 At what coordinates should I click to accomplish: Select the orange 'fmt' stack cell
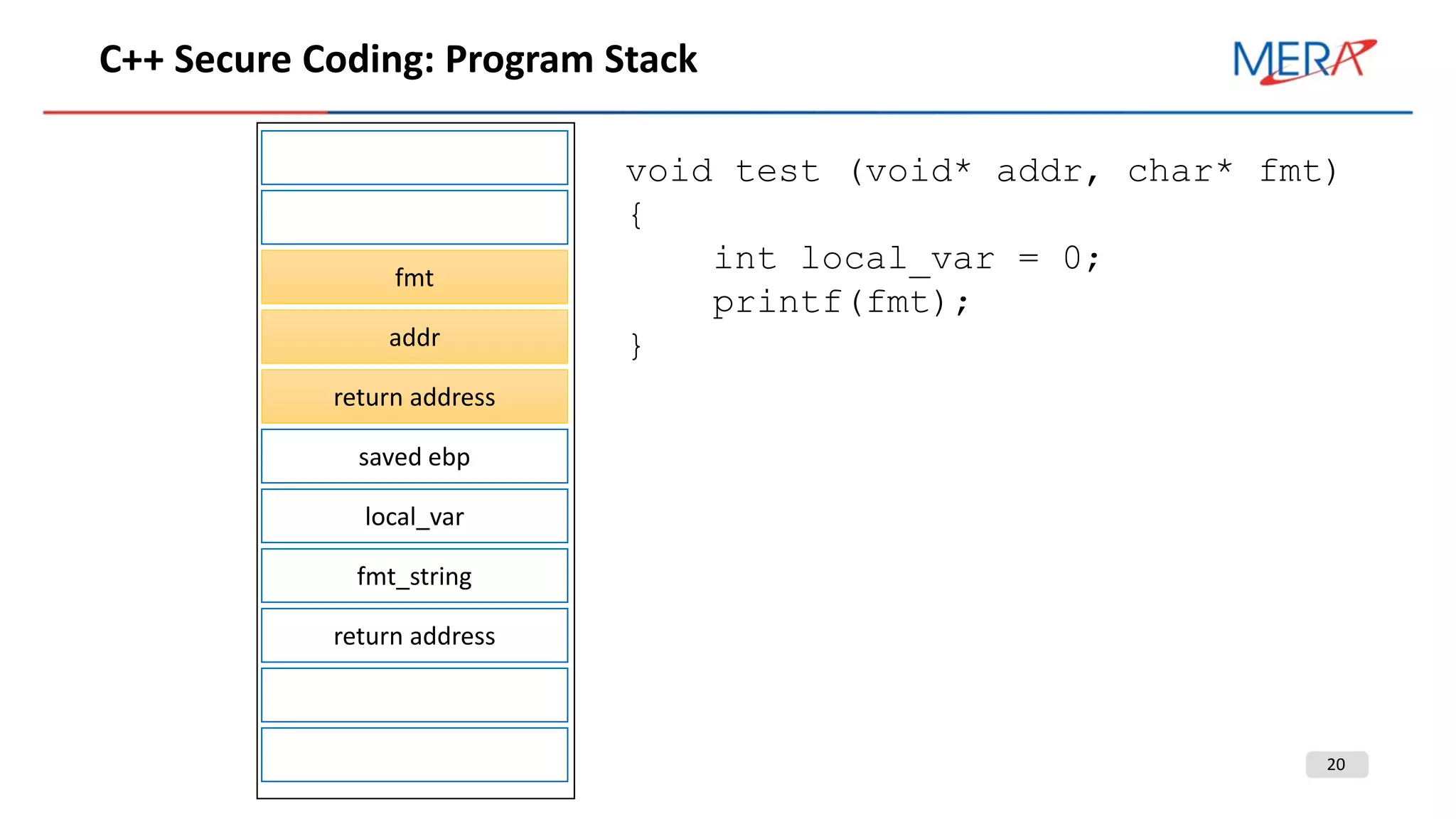pos(414,277)
